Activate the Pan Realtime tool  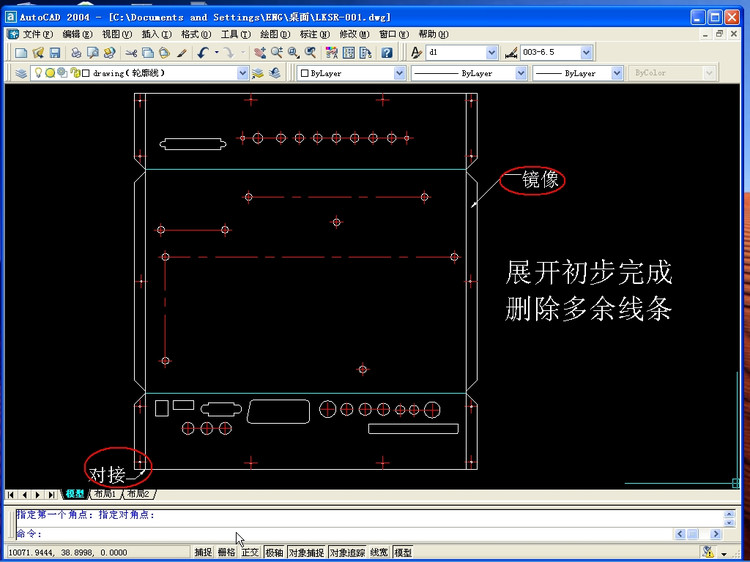[x=260, y=53]
